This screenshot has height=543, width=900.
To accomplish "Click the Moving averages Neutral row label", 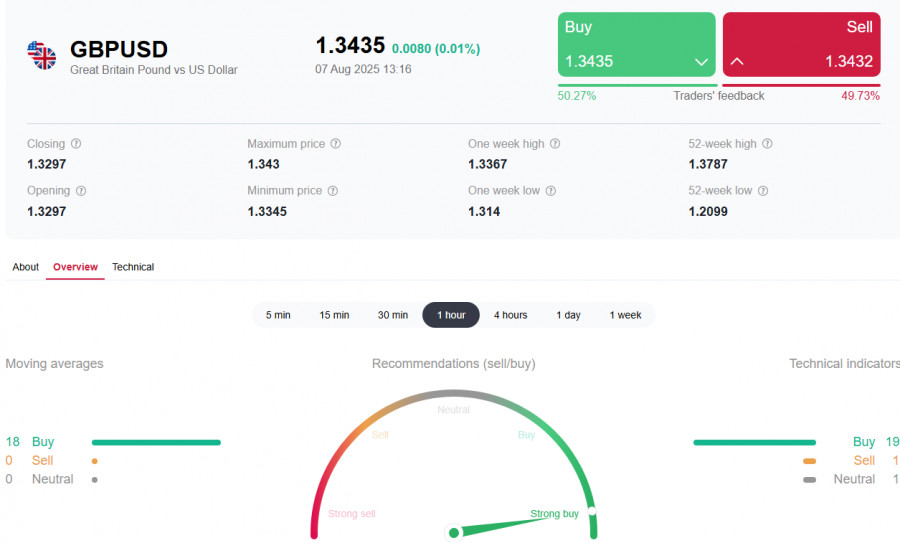I will [x=53, y=479].
